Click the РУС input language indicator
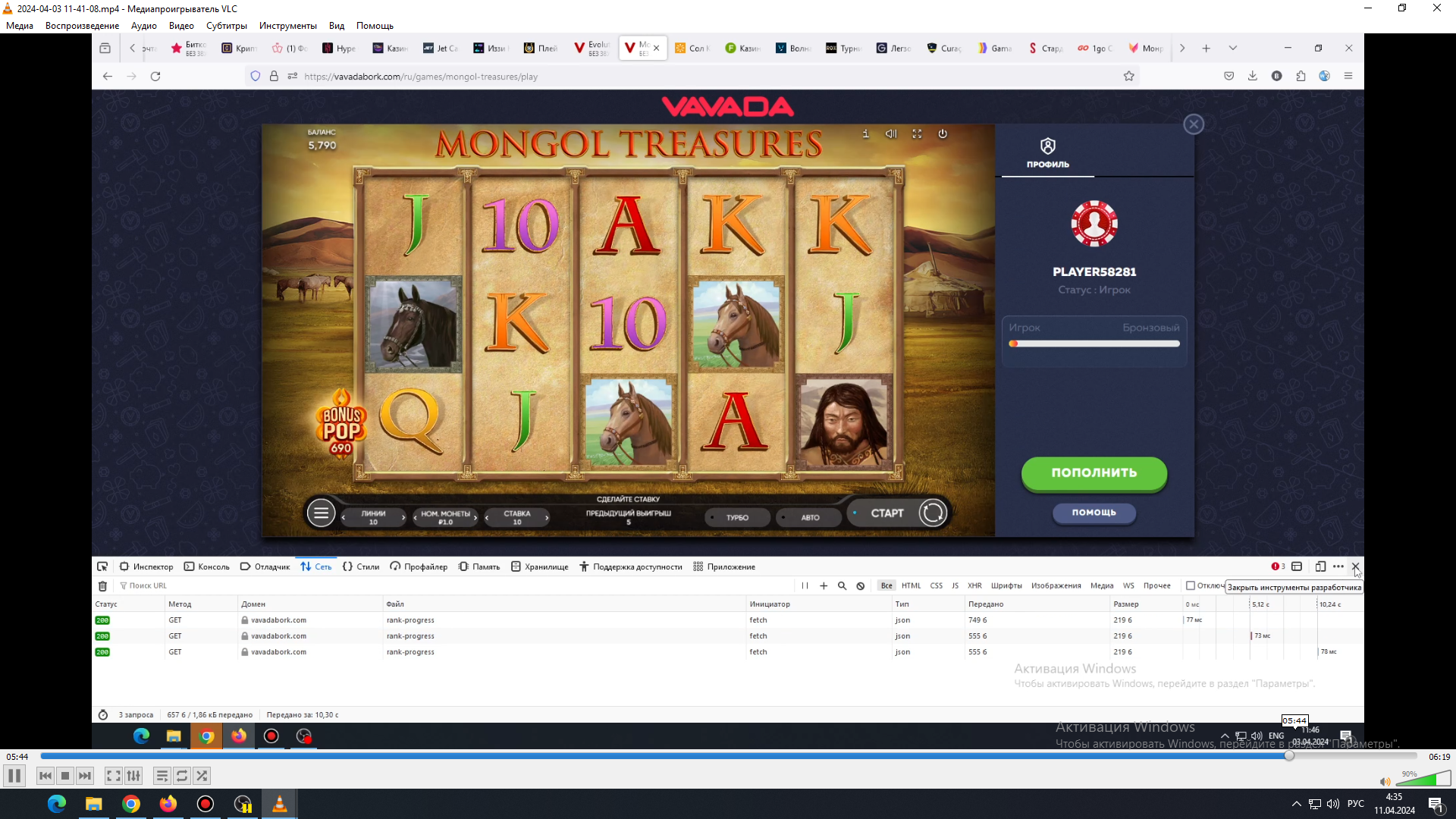 coord(1356,804)
